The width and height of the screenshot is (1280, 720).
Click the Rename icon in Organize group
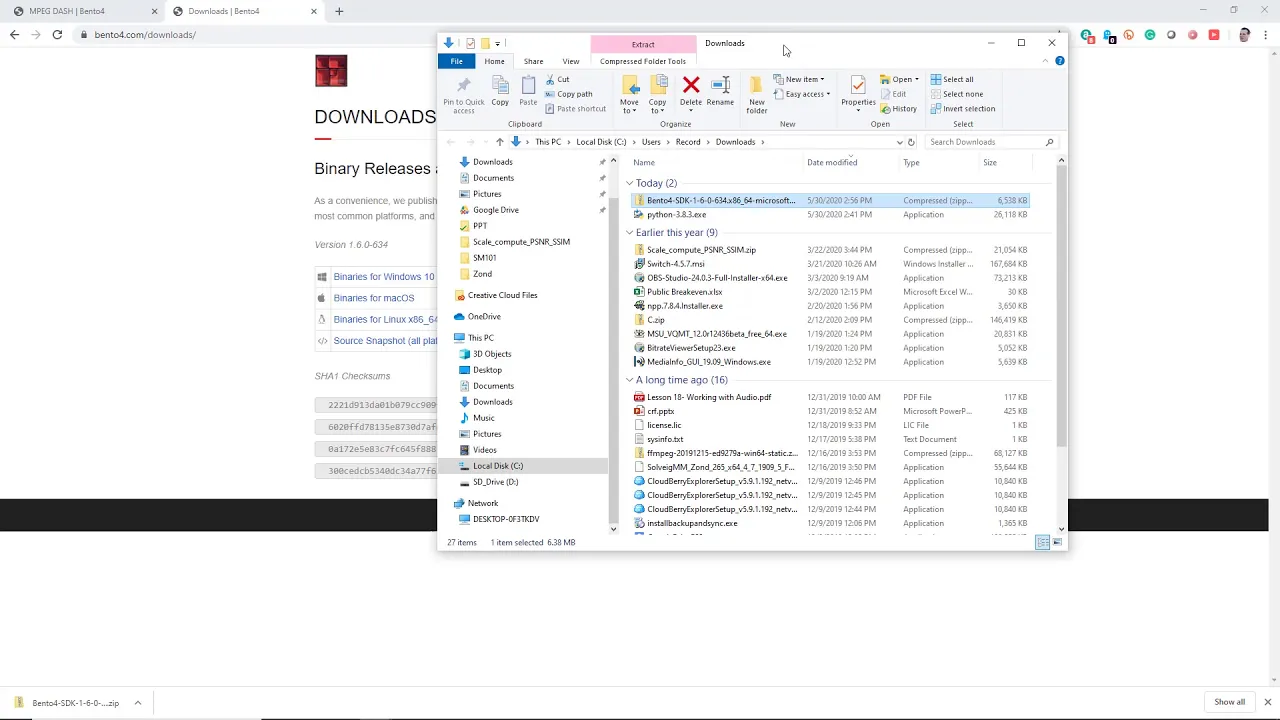pos(720,85)
